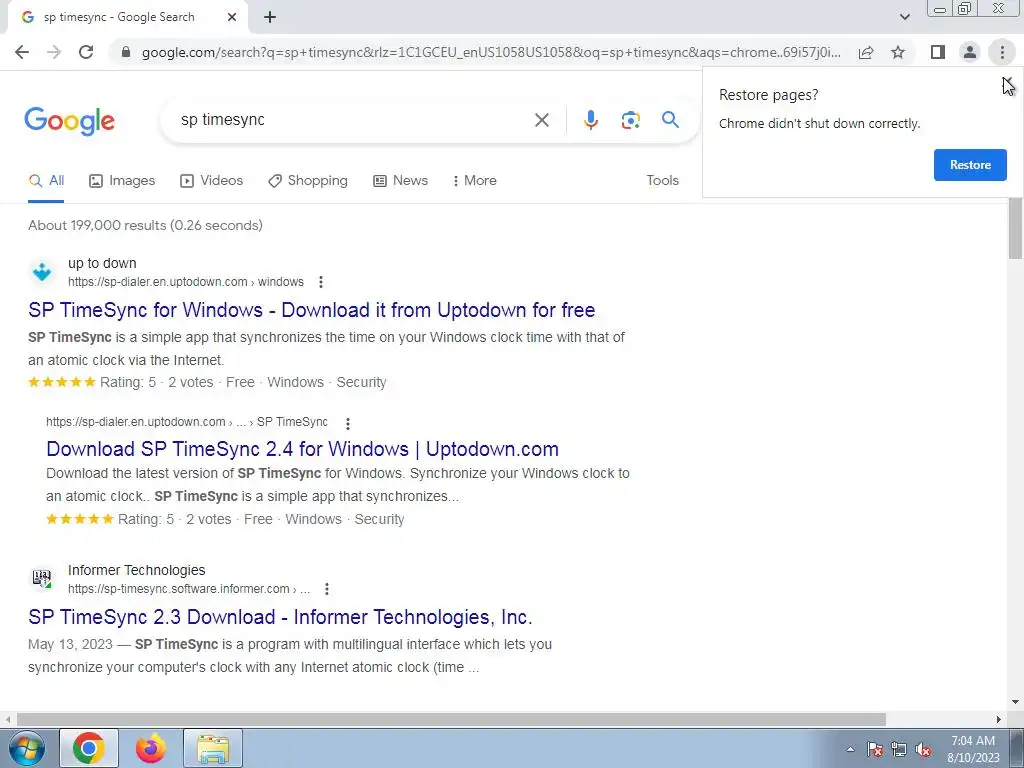Open the search Tools options
The height and width of the screenshot is (768, 1024).
click(662, 181)
